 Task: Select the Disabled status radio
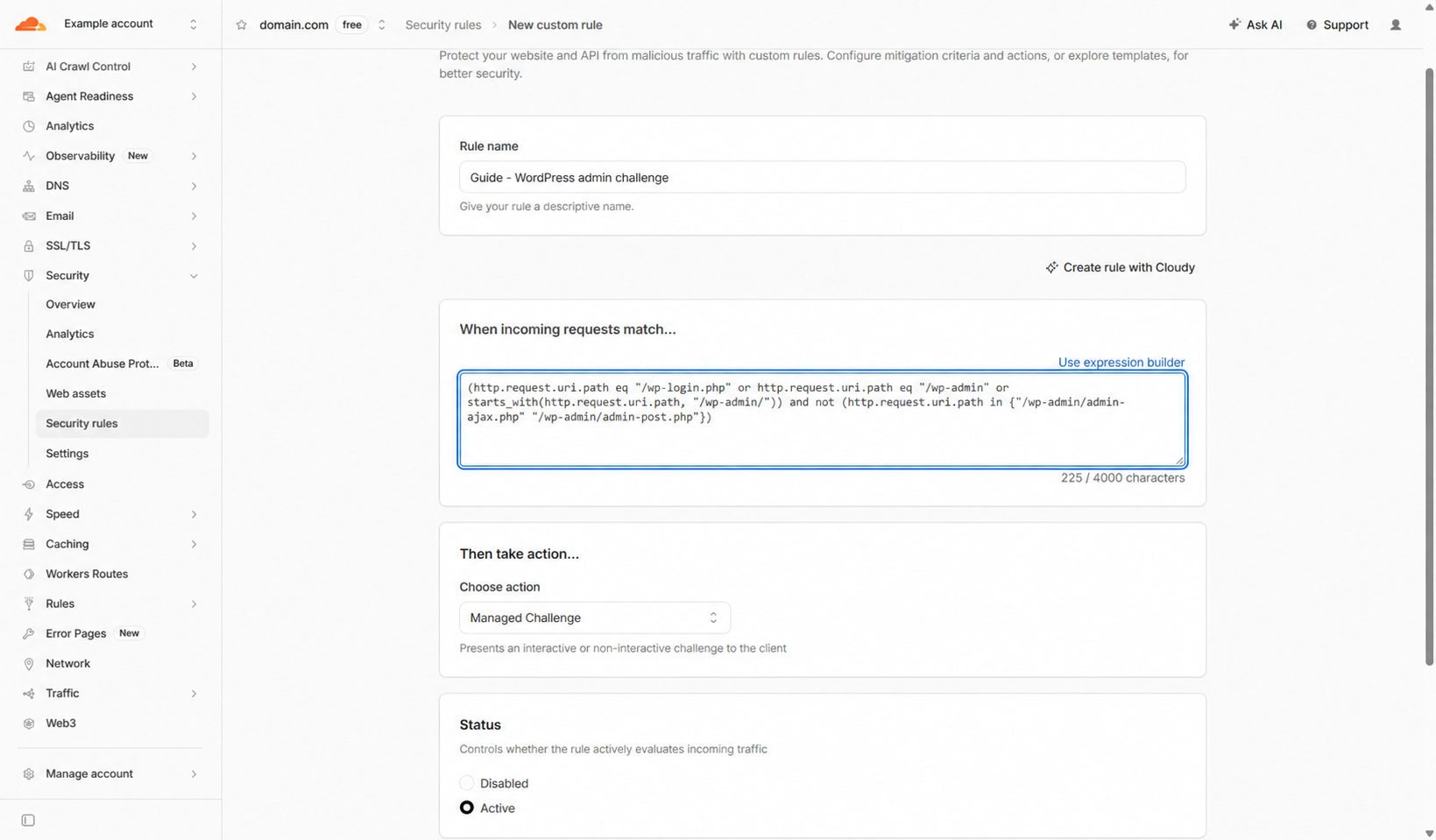(467, 783)
